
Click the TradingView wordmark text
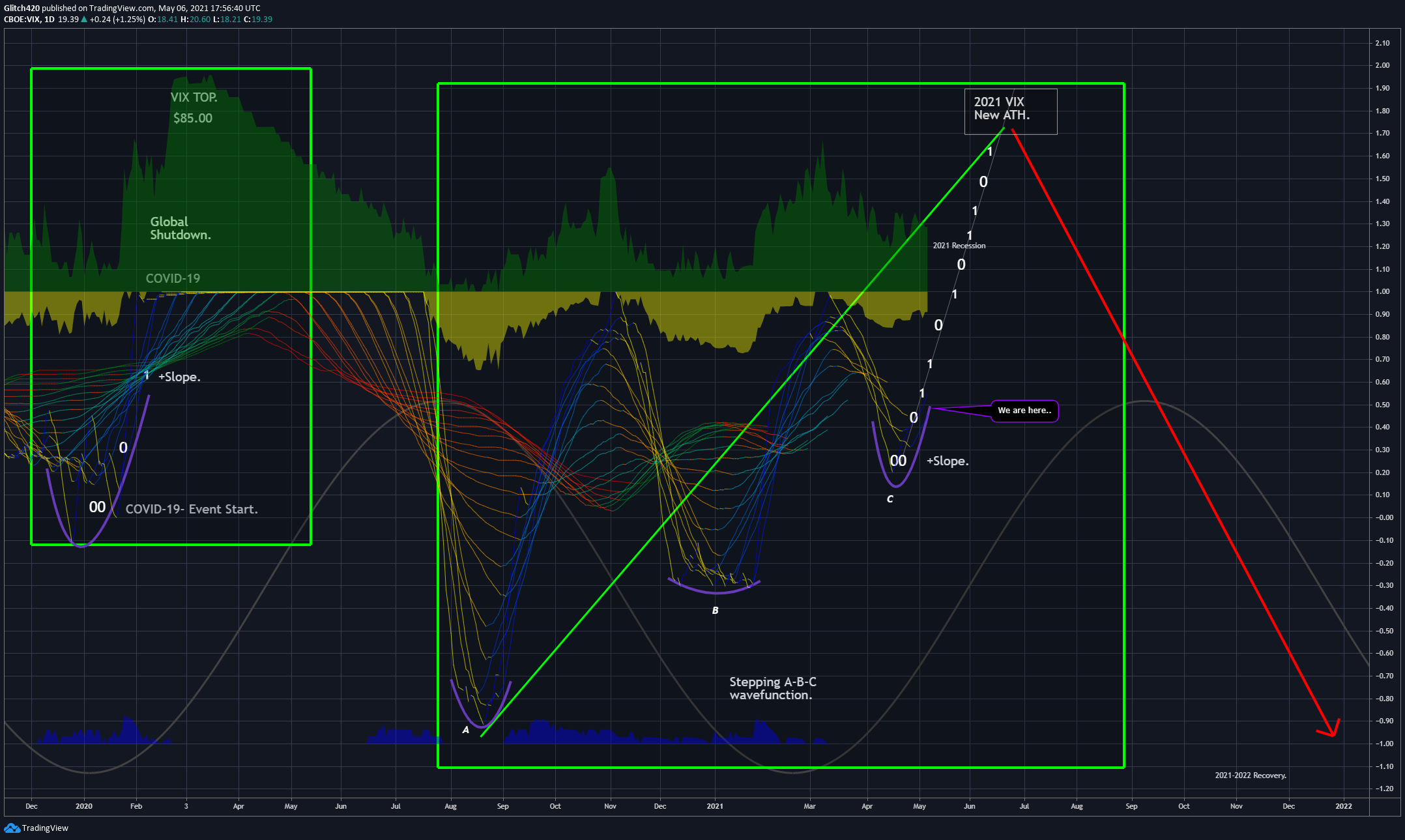coord(45,828)
